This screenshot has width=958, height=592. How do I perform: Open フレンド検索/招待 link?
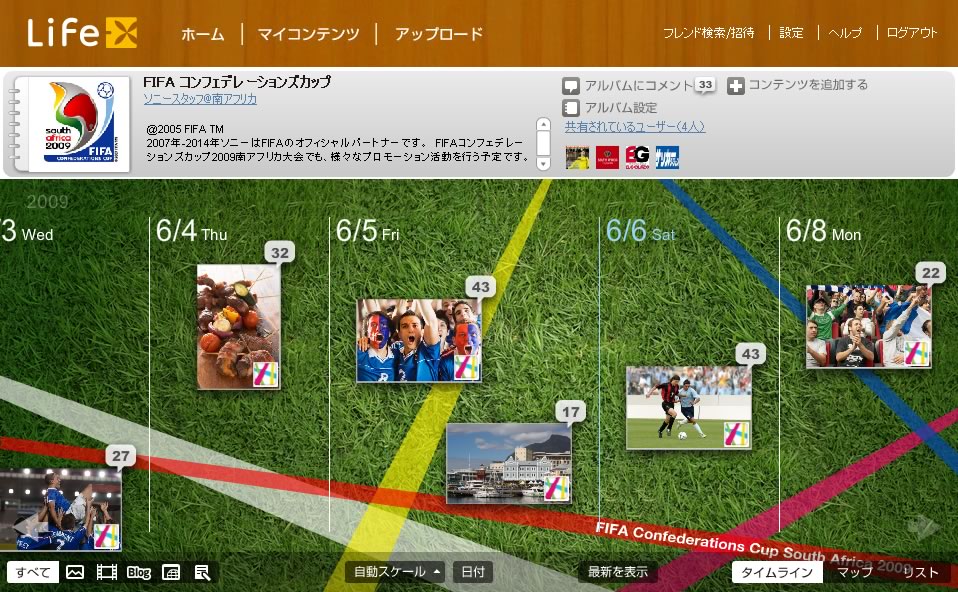coord(709,32)
